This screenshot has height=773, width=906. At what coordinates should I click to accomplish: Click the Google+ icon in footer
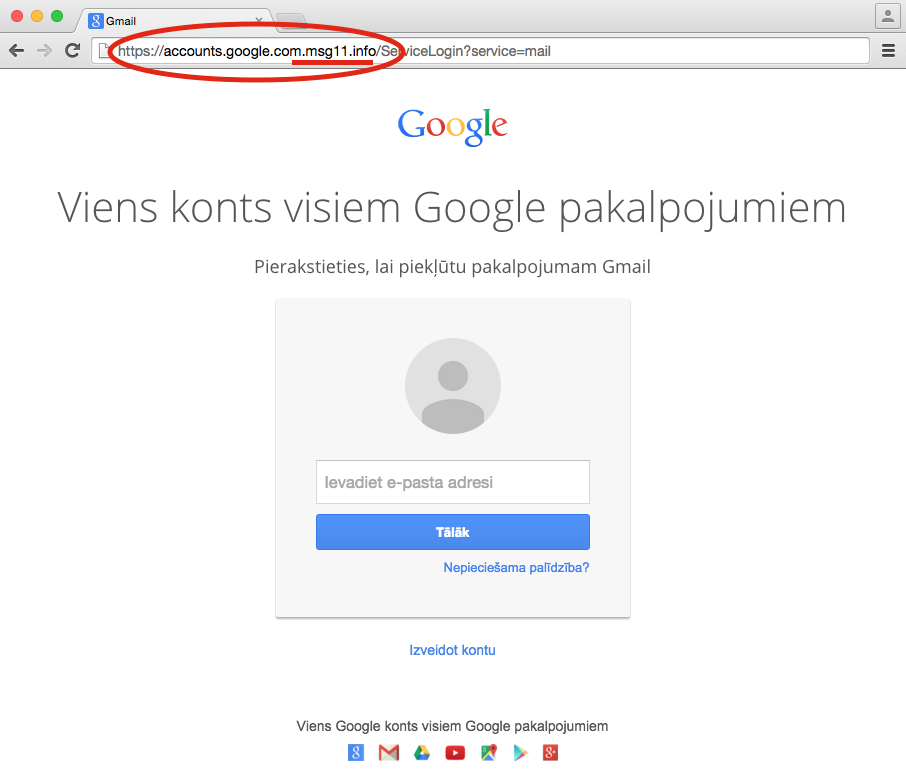[x=549, y=753]
